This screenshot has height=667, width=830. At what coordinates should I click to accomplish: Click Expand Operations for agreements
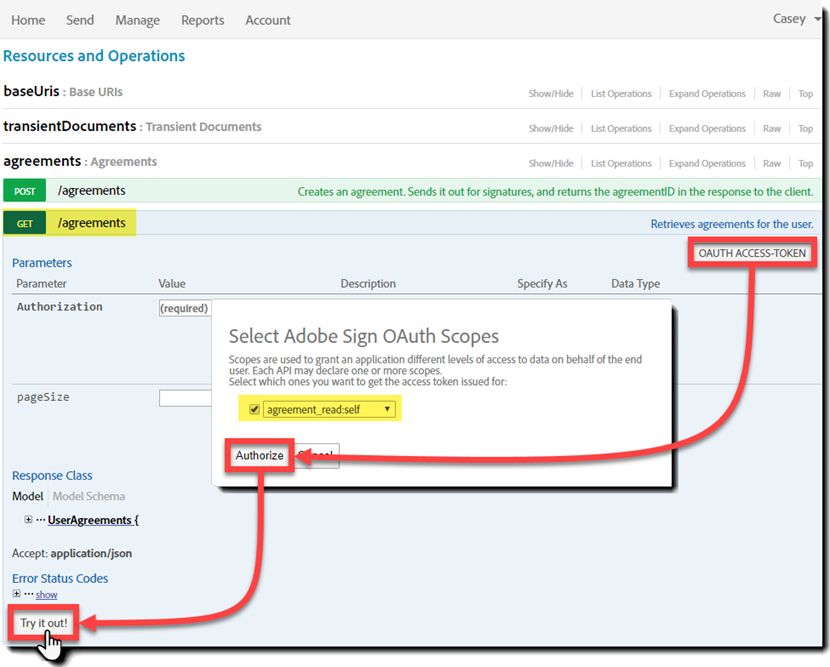click(x=707, y=164)
